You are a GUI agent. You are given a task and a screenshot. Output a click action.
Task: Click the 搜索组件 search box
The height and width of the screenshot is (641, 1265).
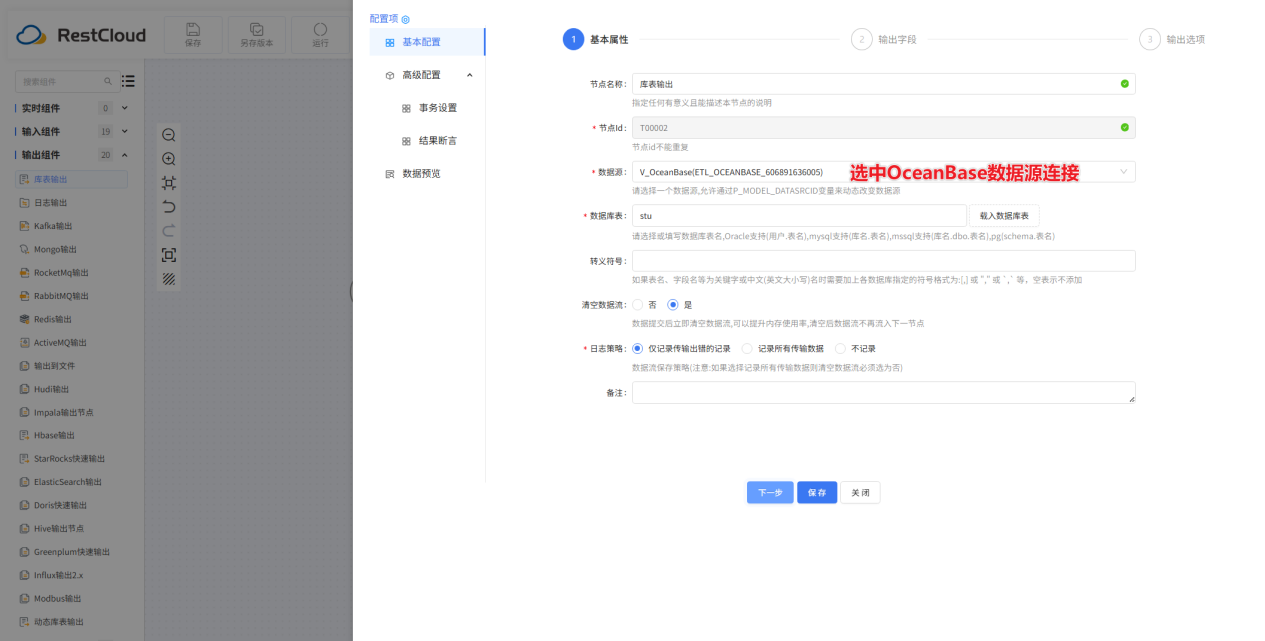66,81
